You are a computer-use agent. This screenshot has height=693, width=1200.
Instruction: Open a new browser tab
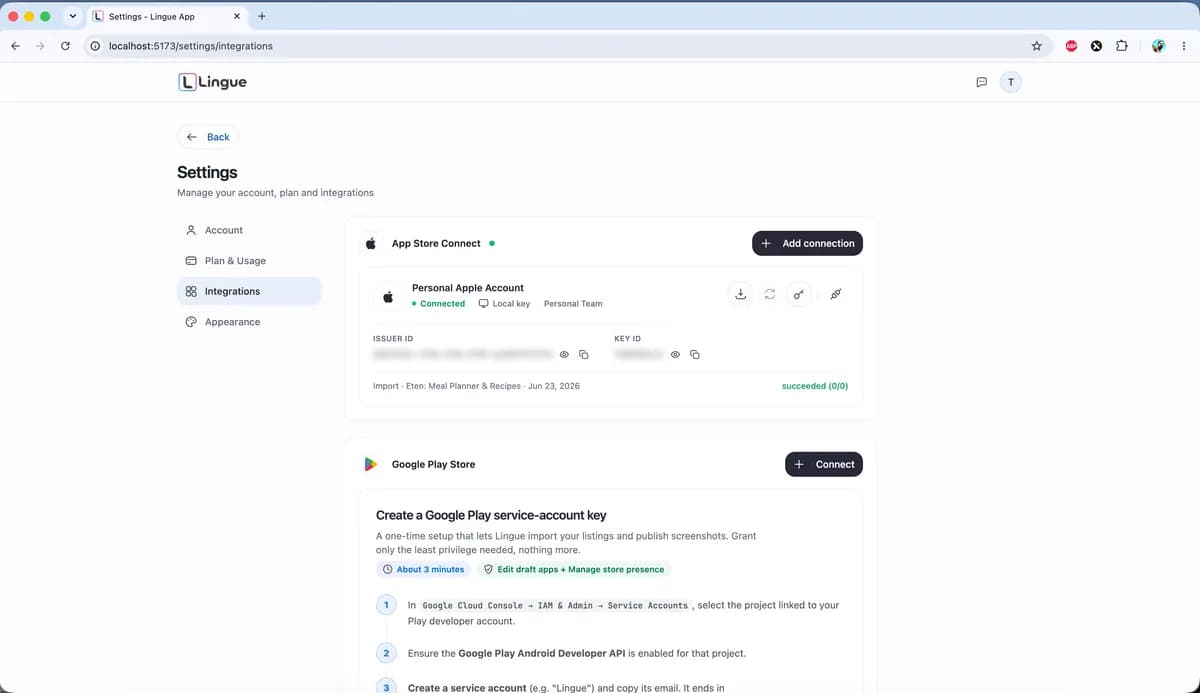[262, 16]
